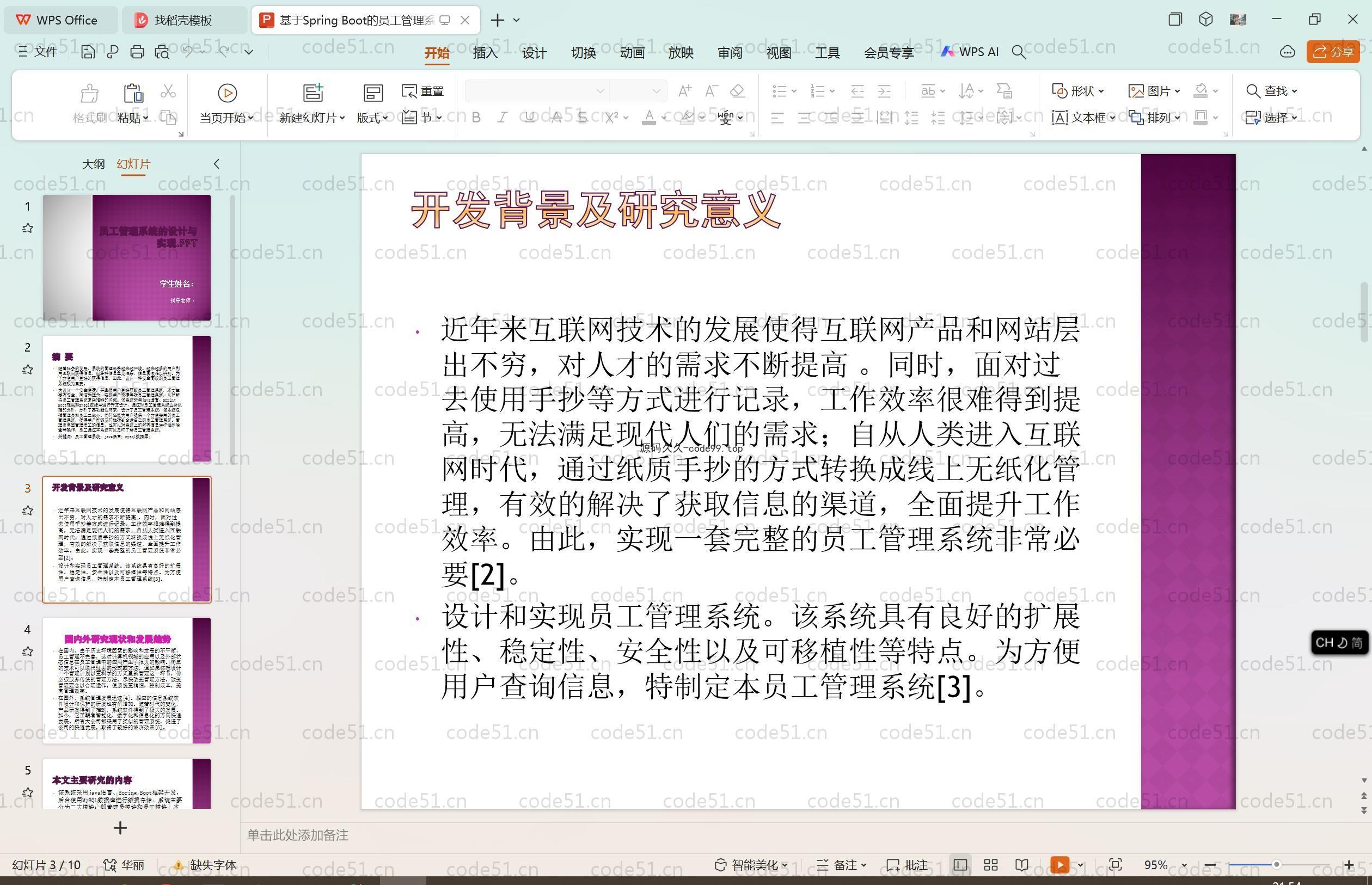This screenshot has height=885, width=1372.
Task: Click Smart Beautify 智能美化 button
Action: [751, 865]
